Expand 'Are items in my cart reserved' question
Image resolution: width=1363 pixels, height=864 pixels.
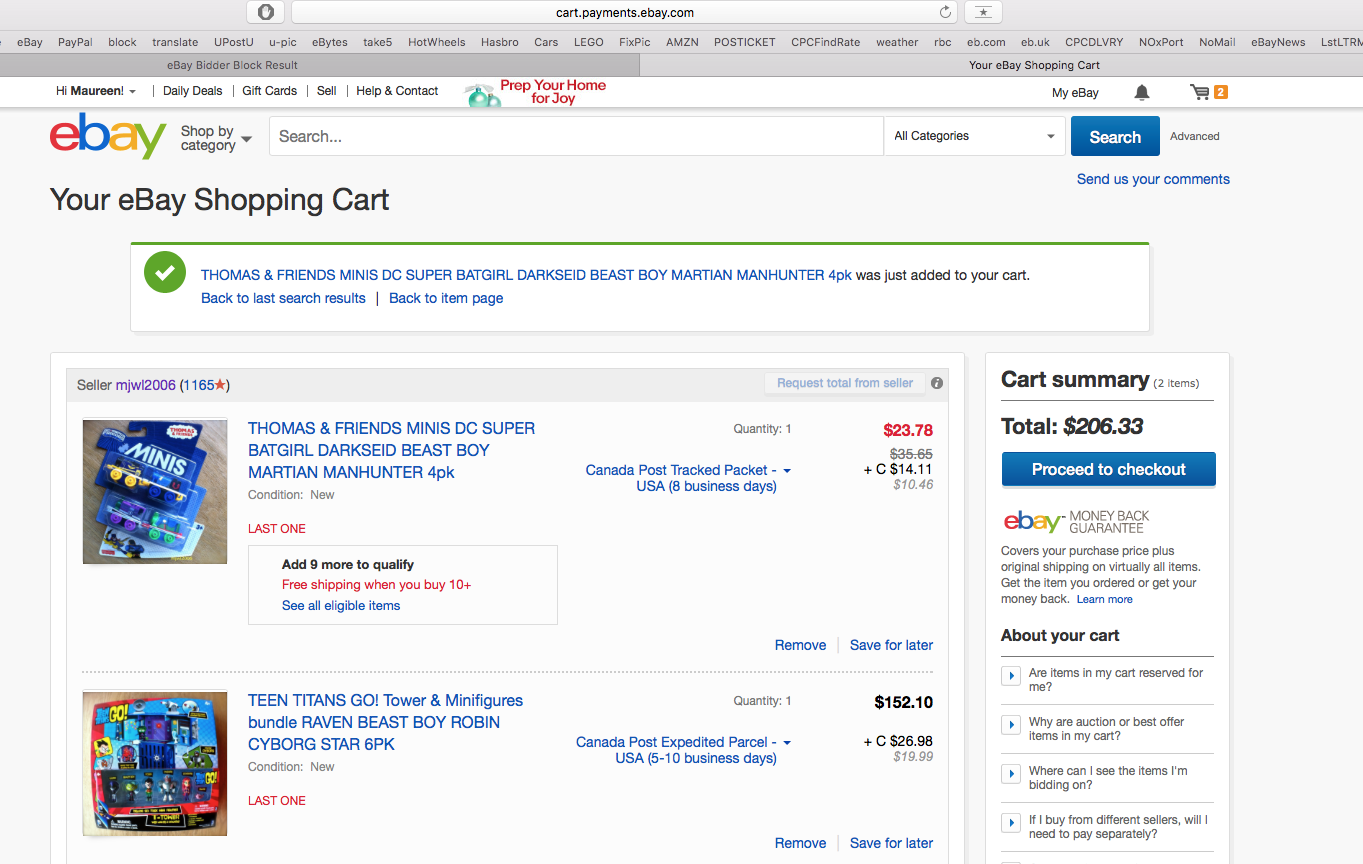pyautogui.click(x=1011, y=677)
